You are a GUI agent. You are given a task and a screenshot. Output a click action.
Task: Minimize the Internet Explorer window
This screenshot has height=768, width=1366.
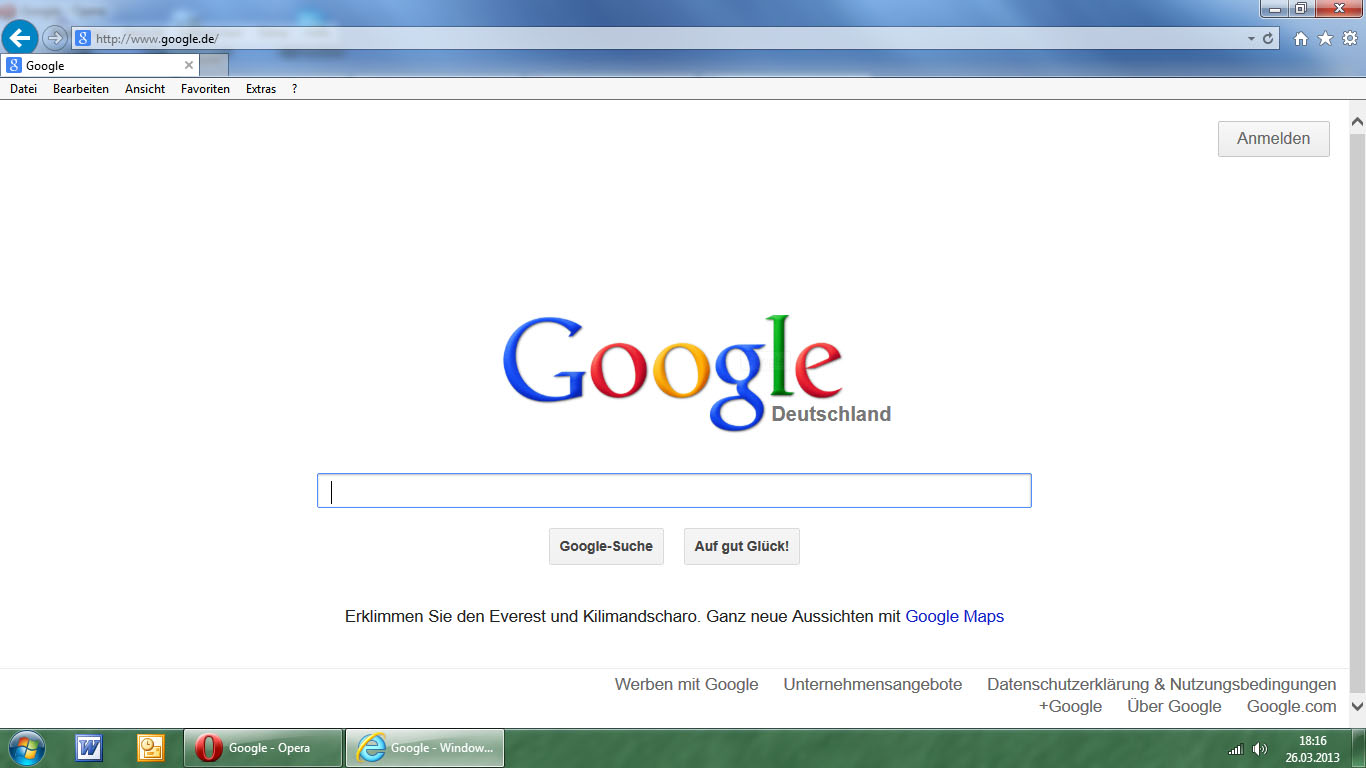[1274, 8]
